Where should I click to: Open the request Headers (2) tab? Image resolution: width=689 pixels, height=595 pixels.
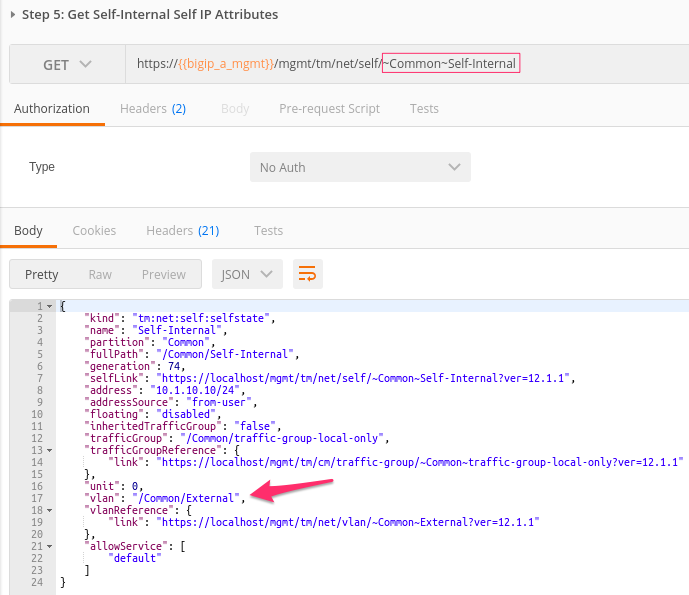153,109
